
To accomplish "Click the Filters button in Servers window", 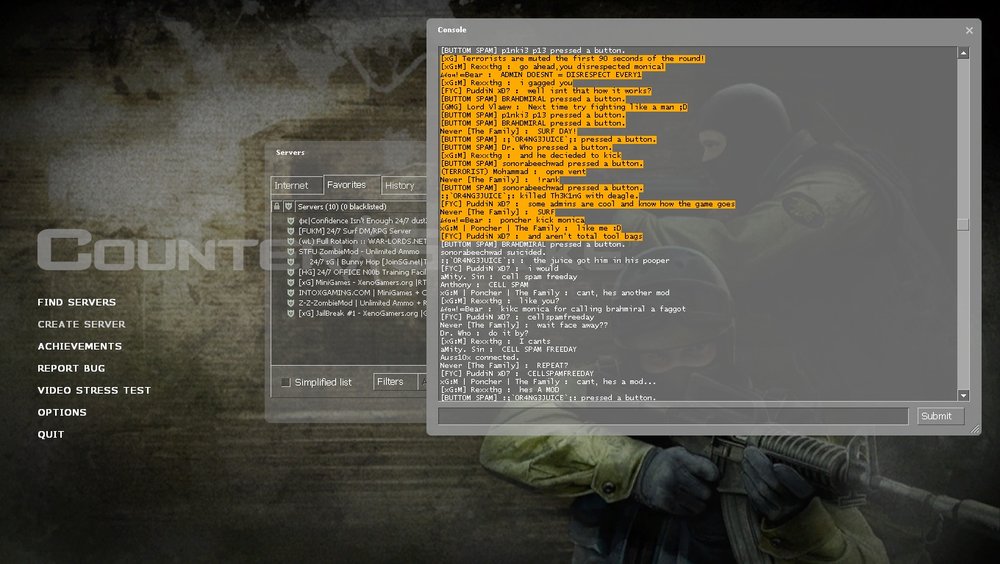I will [394, 382].
